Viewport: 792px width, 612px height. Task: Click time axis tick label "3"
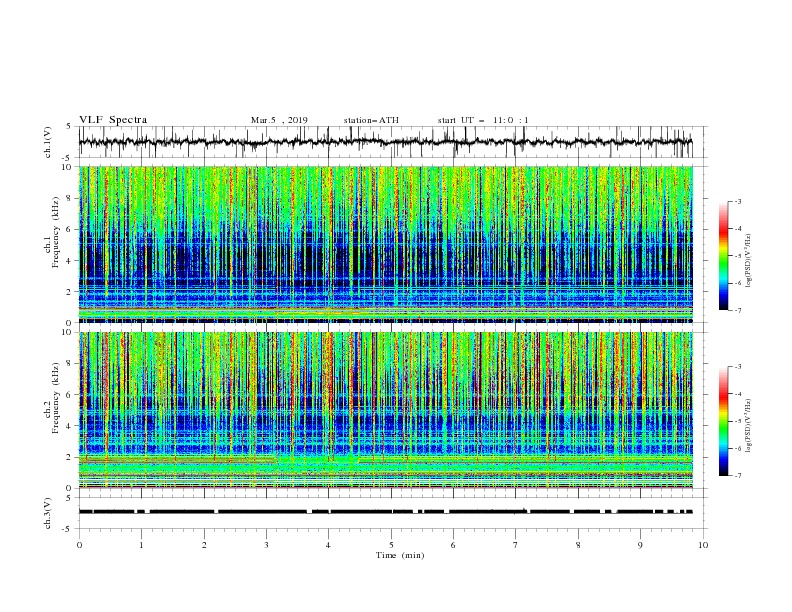point(266,545)
